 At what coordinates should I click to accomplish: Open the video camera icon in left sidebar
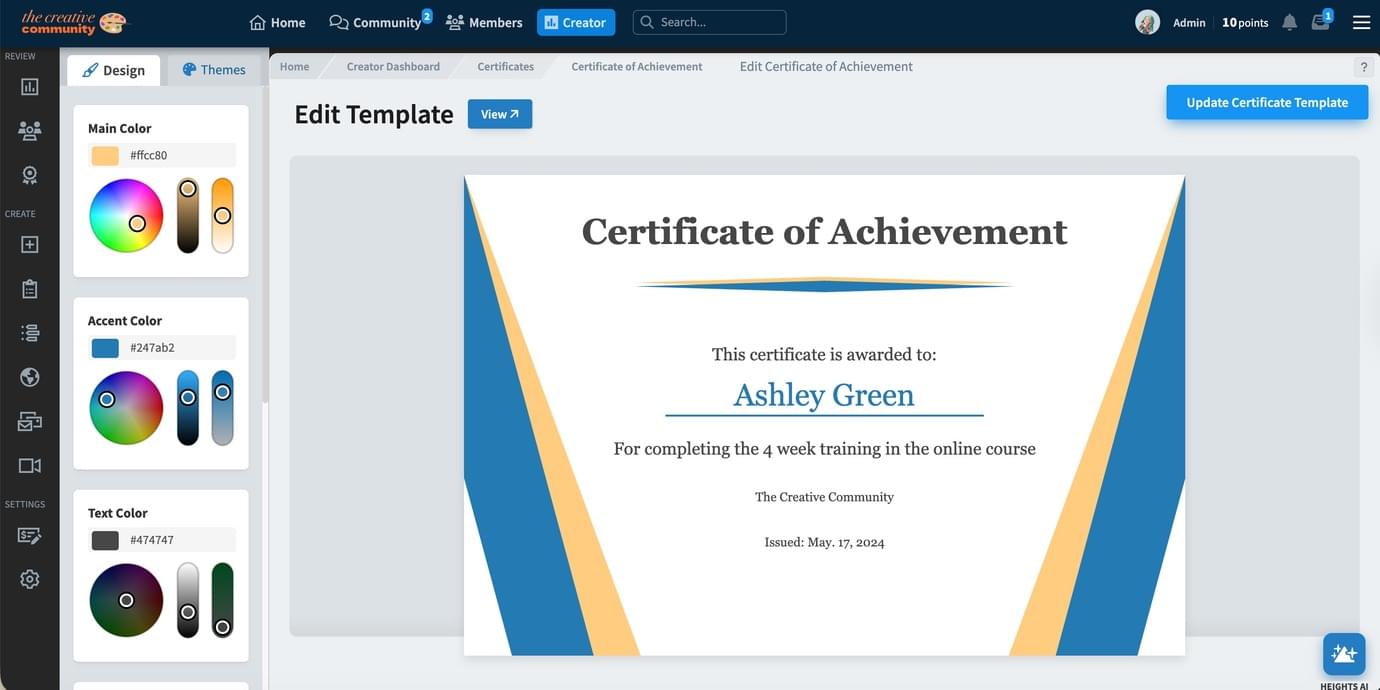[29, 465]
